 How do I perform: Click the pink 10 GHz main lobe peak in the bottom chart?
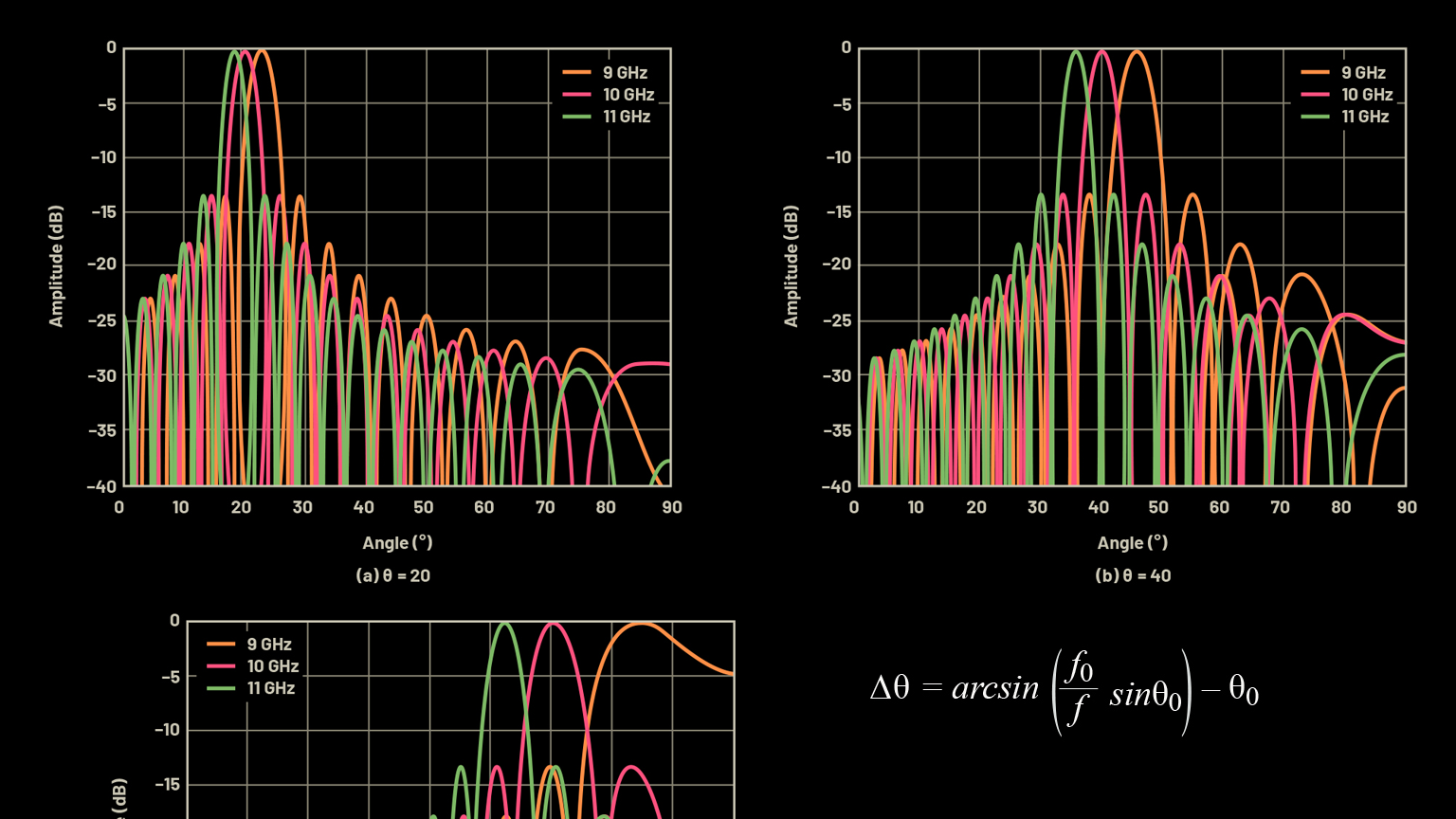[x=553, y=625]
